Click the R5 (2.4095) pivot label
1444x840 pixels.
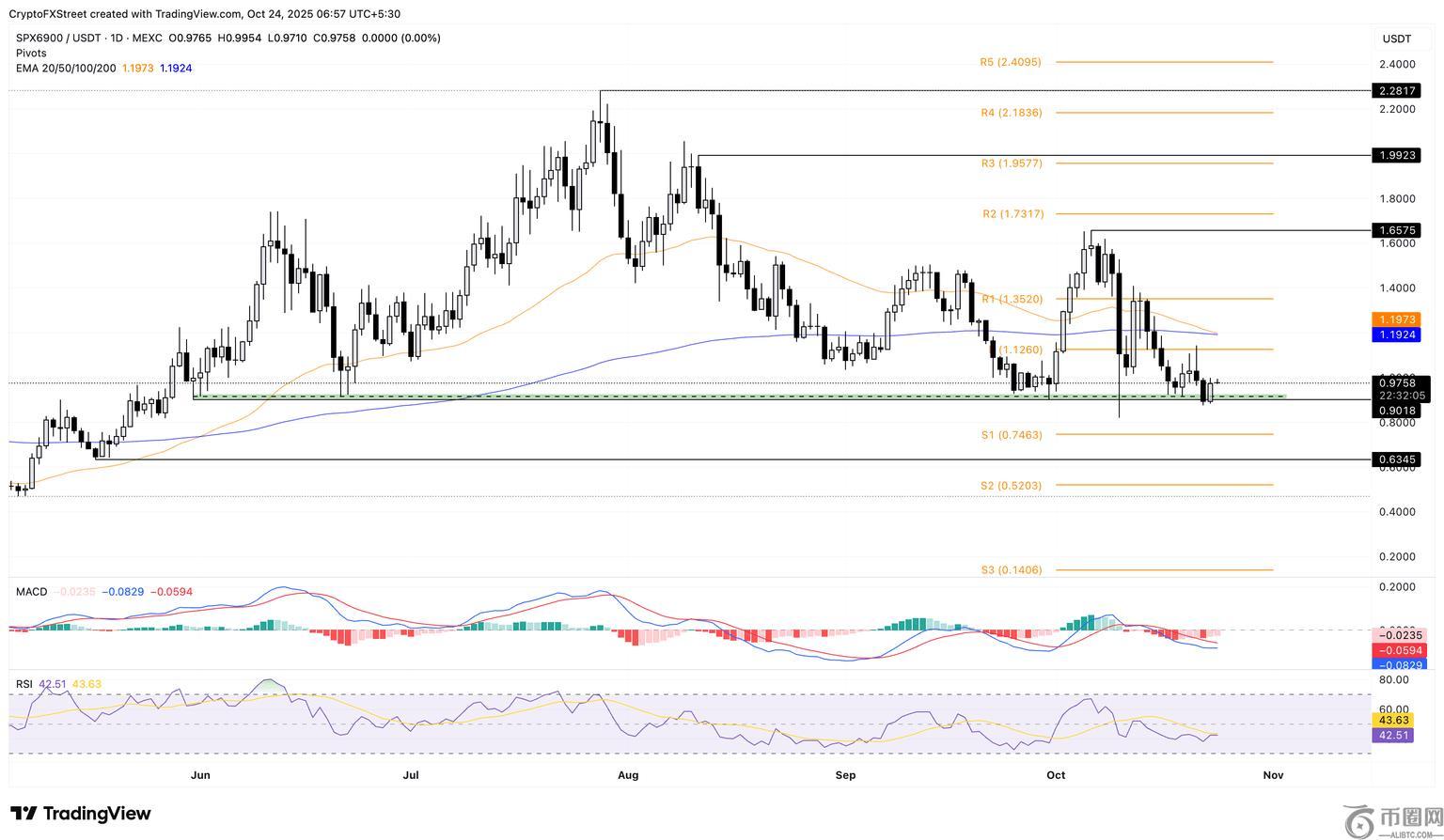click(1011, 62)
